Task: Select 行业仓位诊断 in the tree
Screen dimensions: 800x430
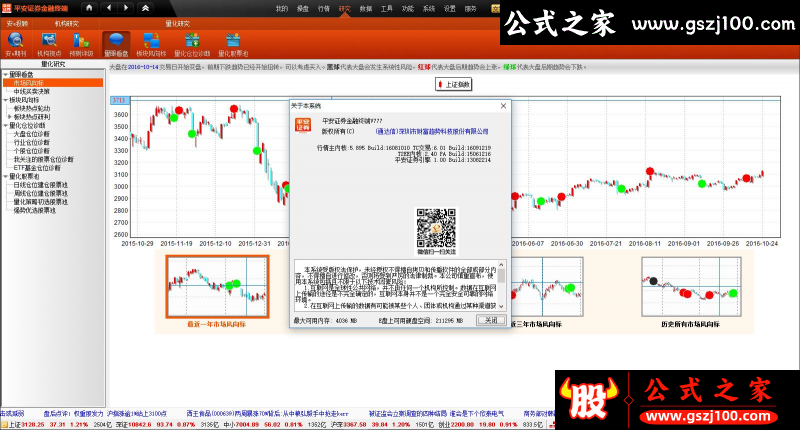Action: click(32, 142)
